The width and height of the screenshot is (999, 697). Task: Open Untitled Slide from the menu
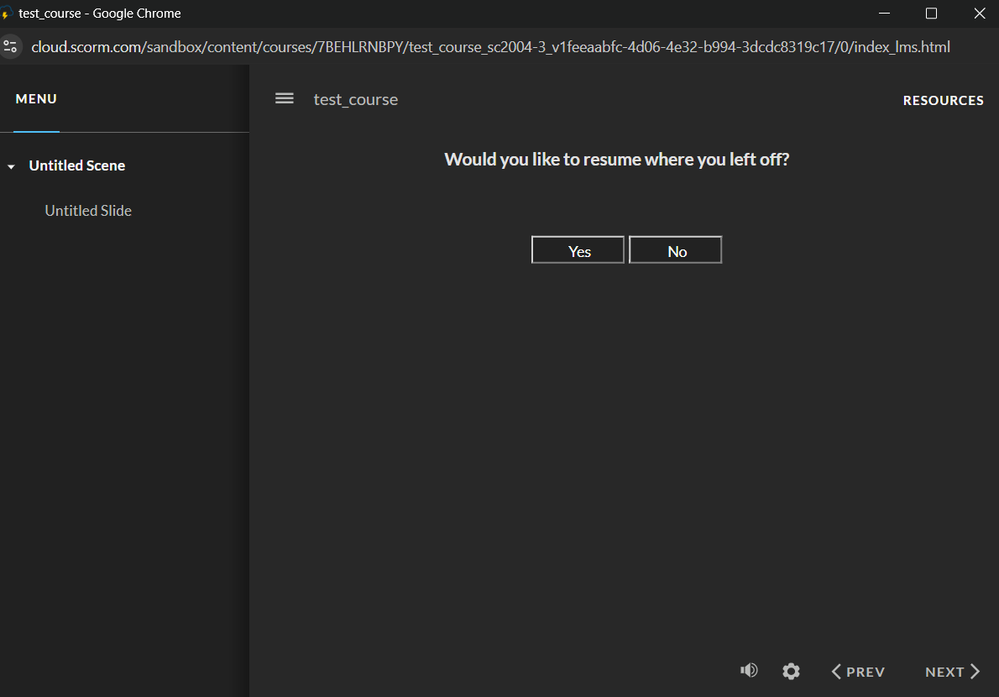click(88, 210)
